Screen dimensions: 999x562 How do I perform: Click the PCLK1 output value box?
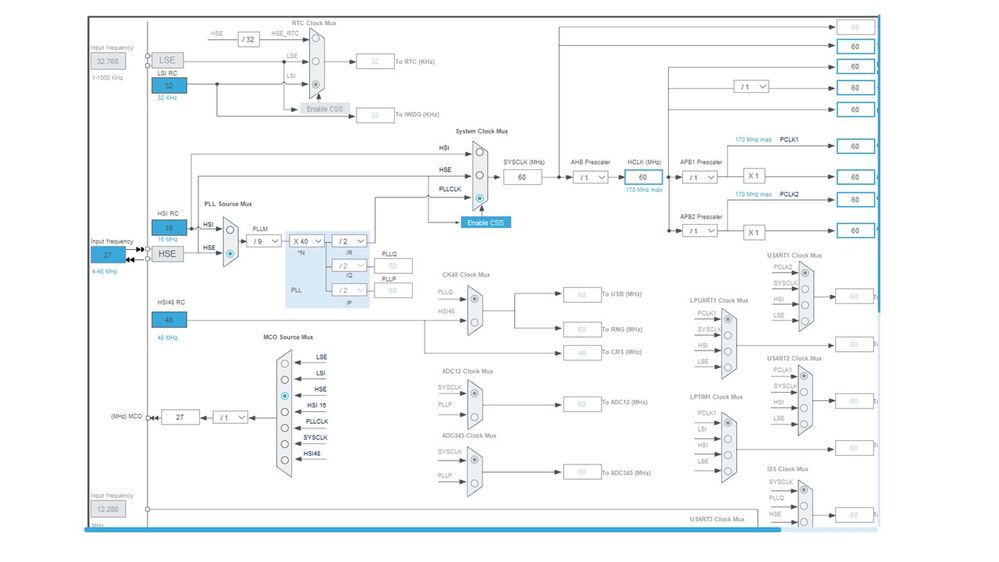855,146
